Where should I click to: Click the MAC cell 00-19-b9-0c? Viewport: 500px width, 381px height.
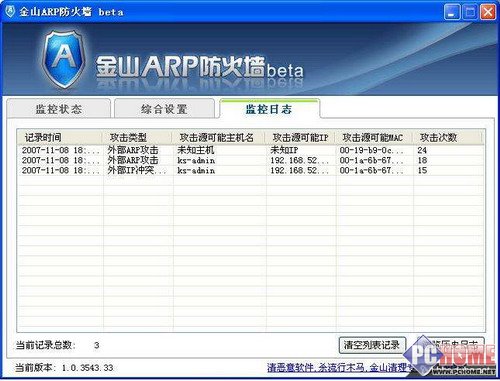(371, 150)
